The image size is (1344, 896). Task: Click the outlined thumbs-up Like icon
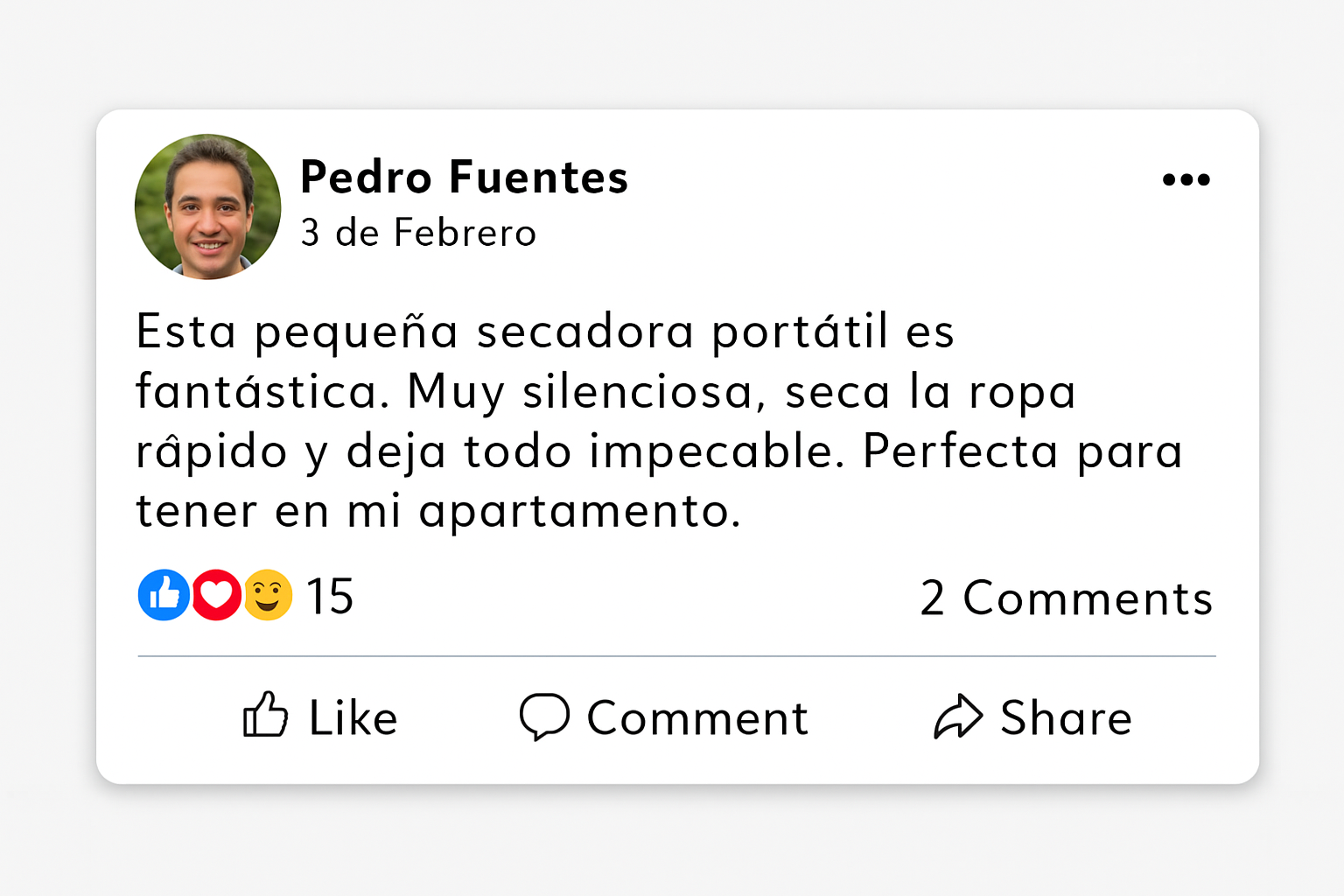tap(265, 715)
